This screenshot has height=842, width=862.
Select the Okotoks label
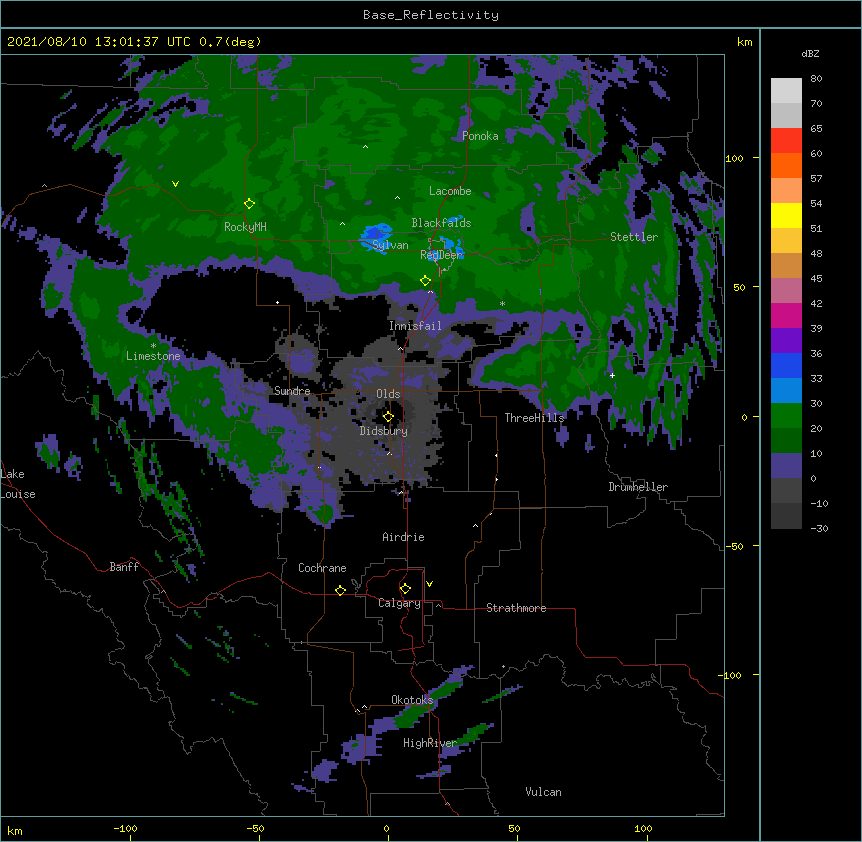click(412, 700)
